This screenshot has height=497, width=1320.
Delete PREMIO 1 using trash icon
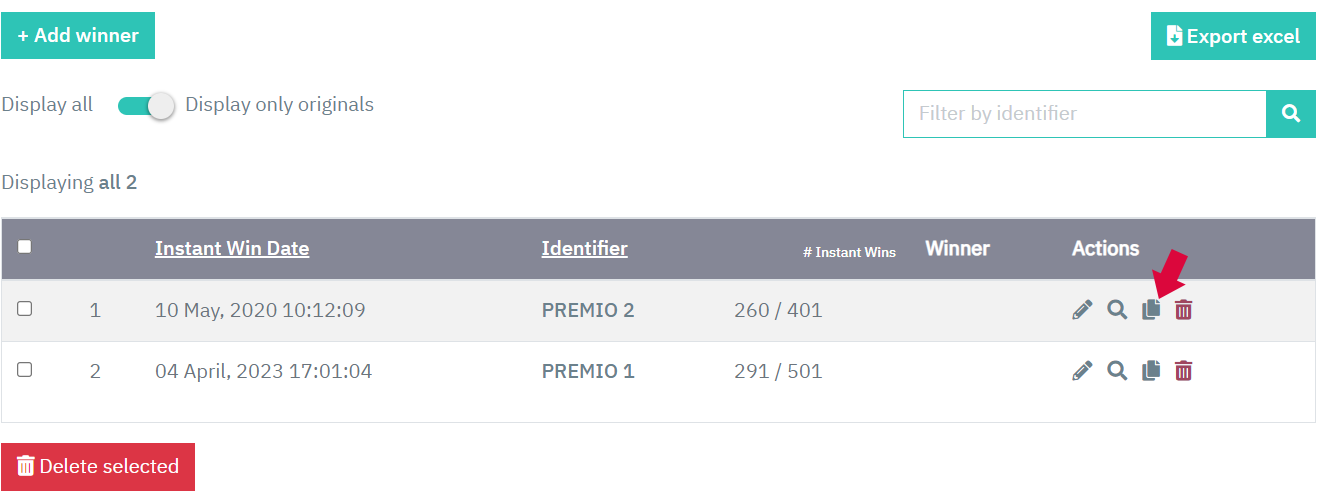(x=1184, y=371)
